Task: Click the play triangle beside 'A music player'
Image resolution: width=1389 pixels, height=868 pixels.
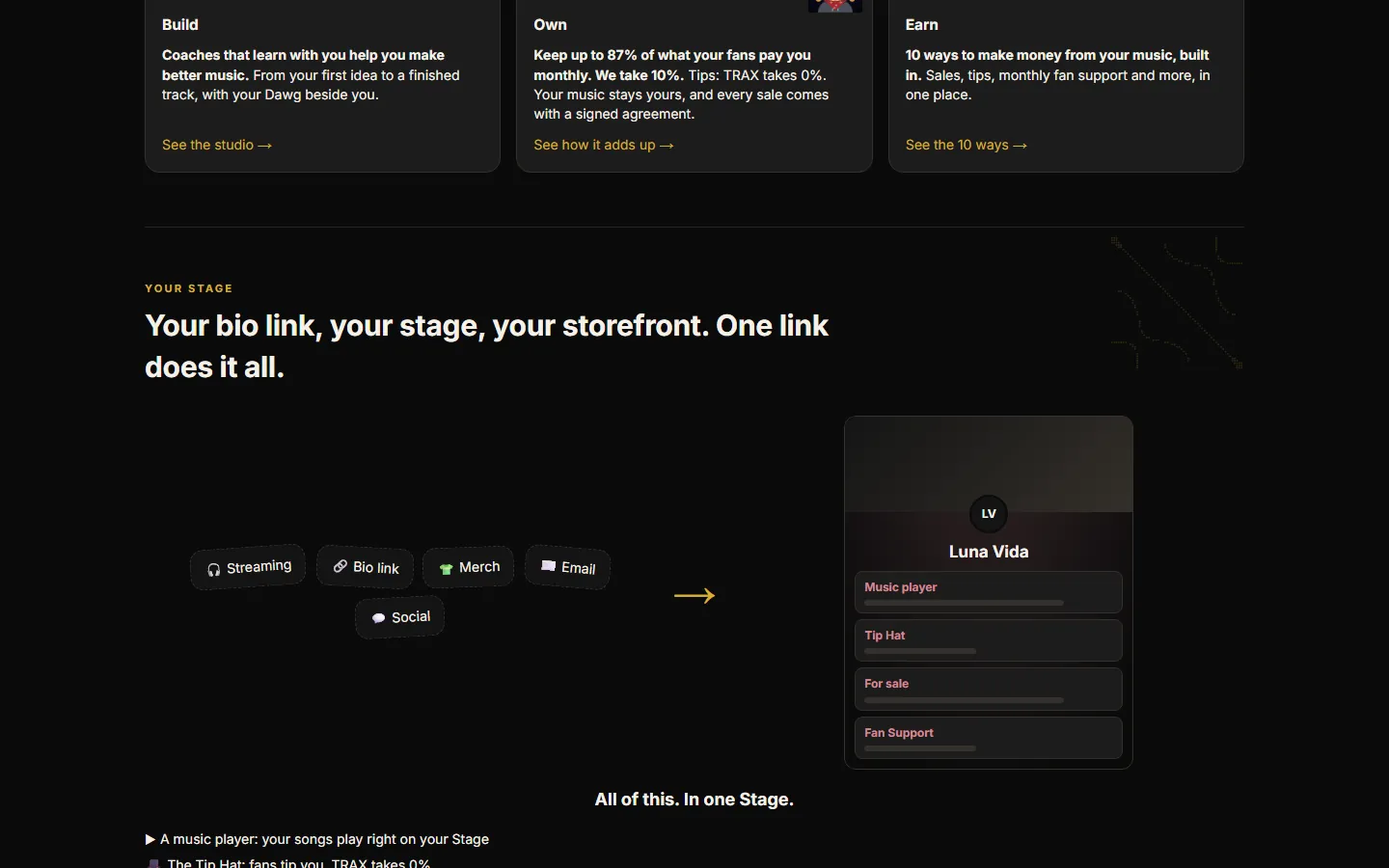Action: (150, 839)
